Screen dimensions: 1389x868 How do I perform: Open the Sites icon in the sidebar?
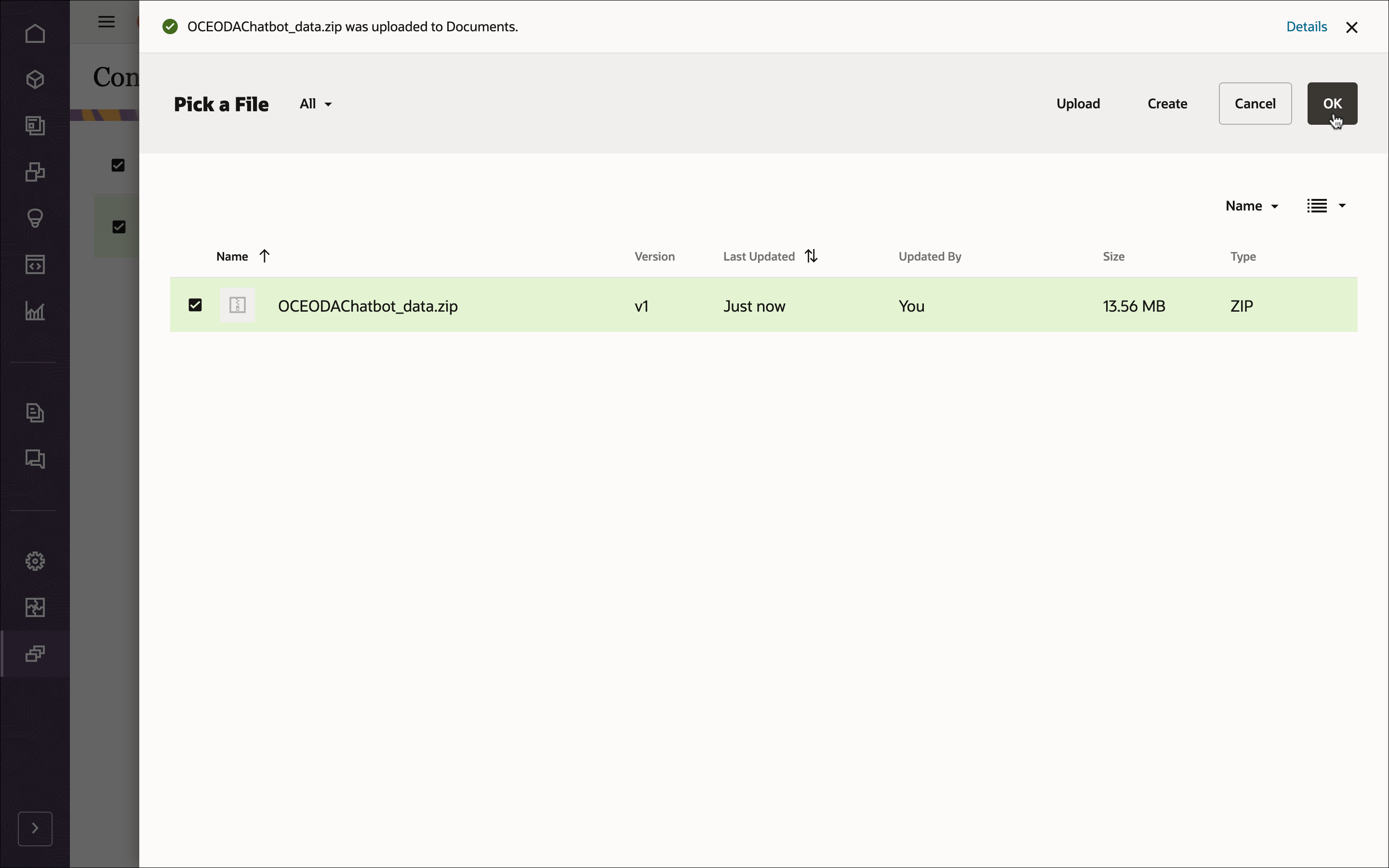point(36,126)
